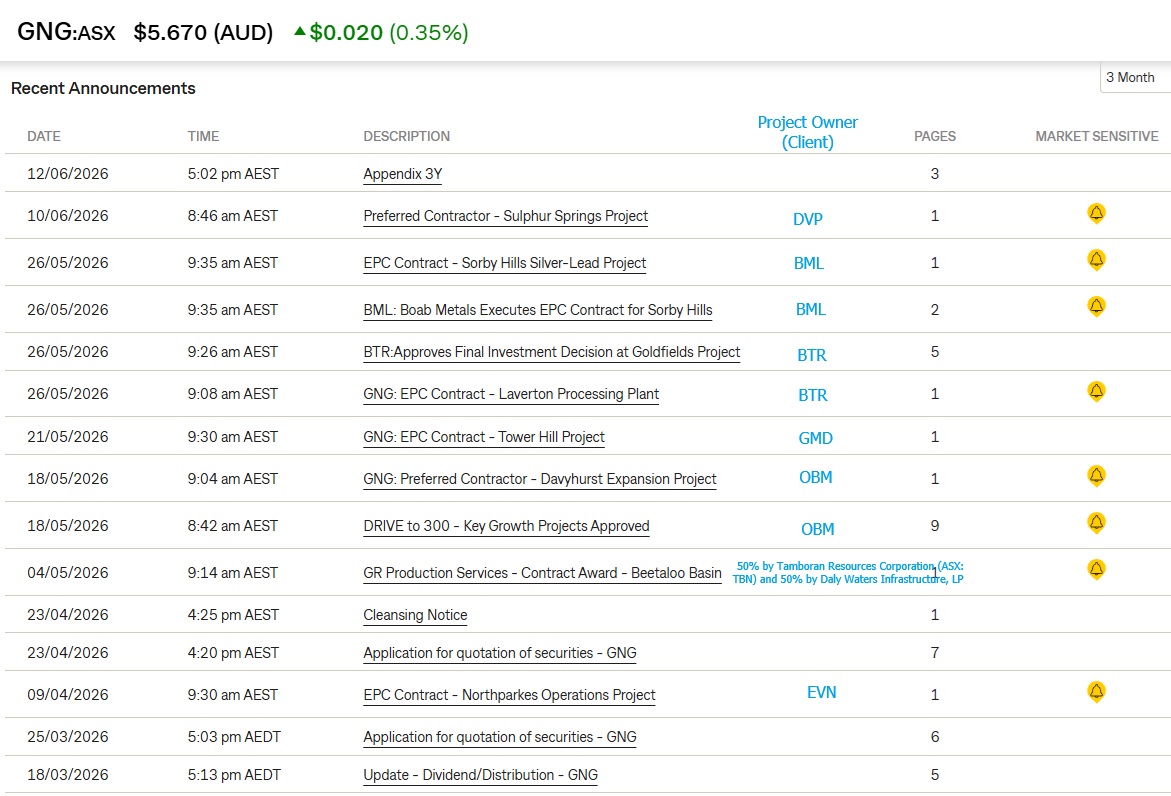
Task: Click the TIME column header
Action: [203, 136]
